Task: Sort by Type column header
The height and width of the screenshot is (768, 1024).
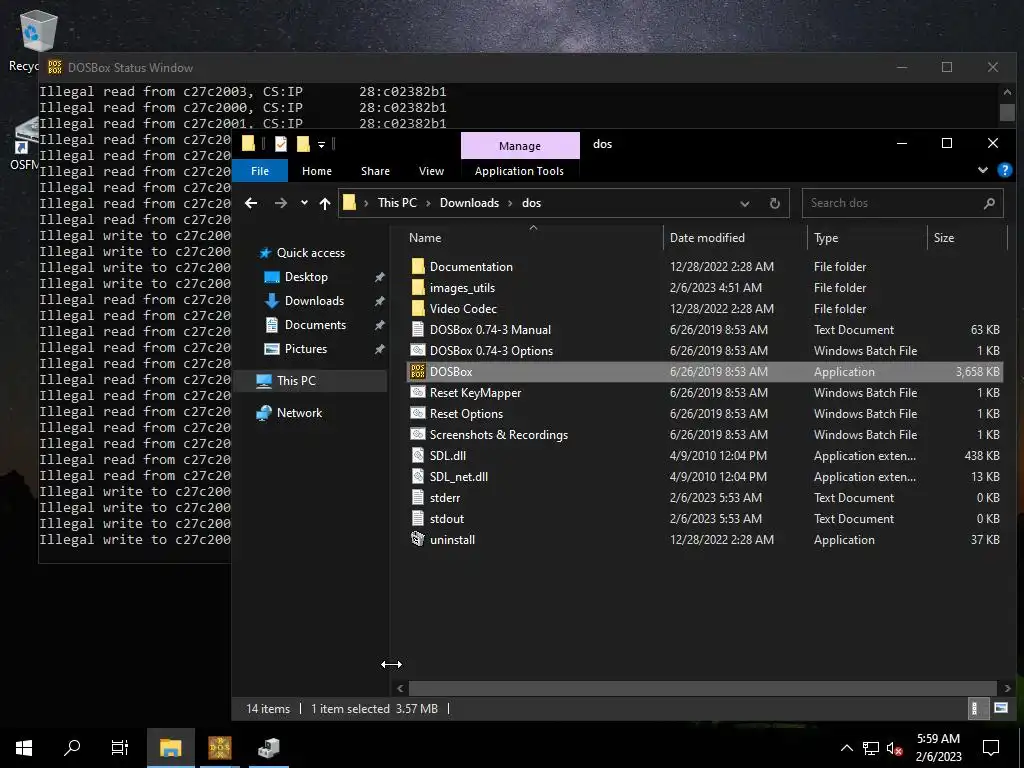Action: 867,238
